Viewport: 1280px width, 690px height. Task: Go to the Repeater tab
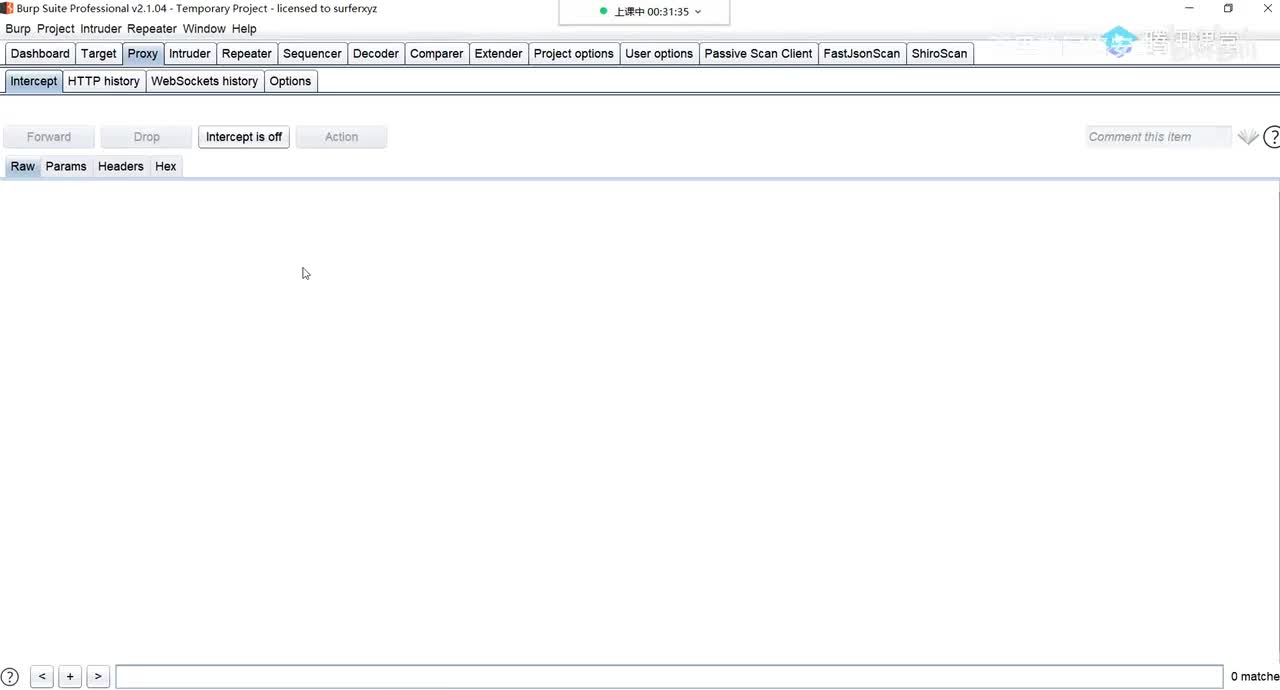click(247, 54)
